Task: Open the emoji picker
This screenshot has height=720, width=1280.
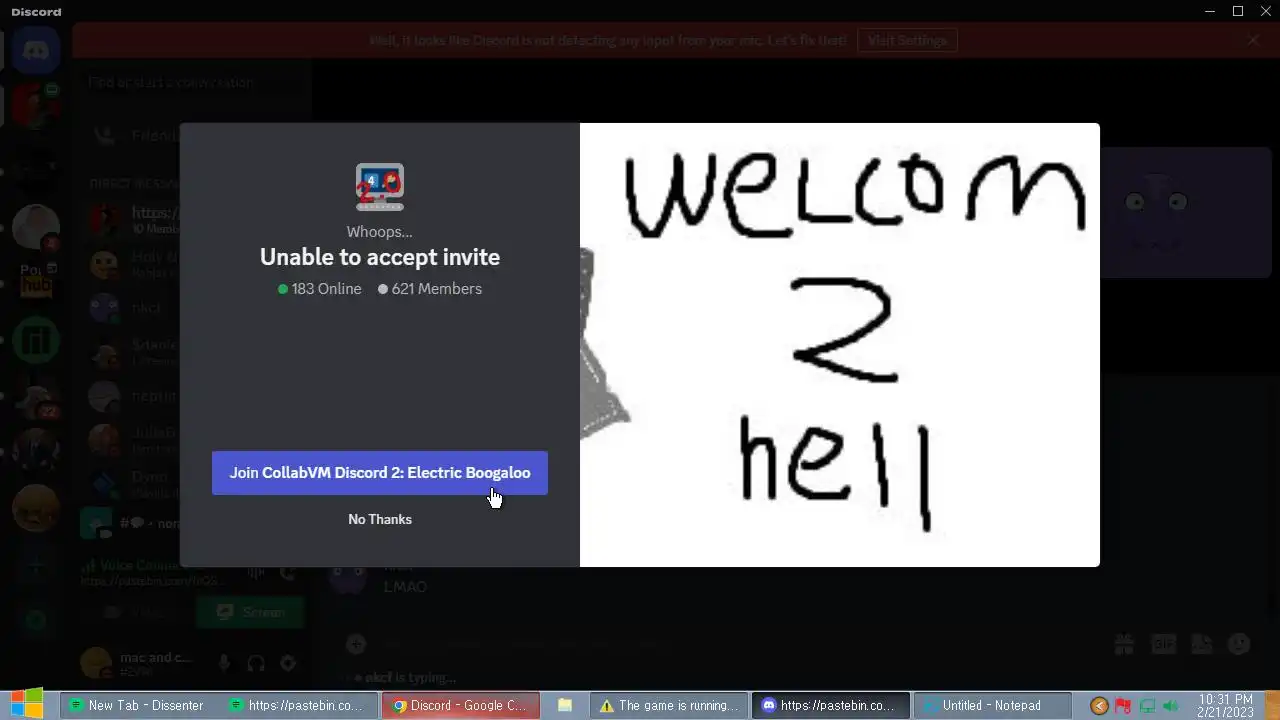Action: point(1239,645)
